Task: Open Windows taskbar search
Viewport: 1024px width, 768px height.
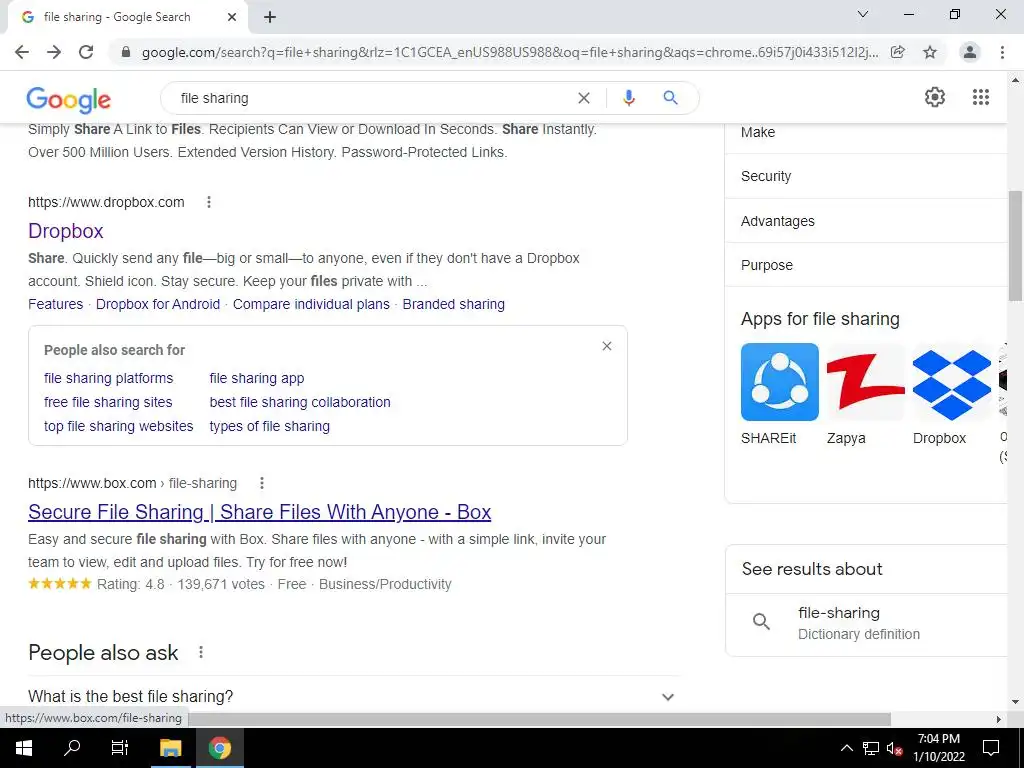Action: pos(72,748)
